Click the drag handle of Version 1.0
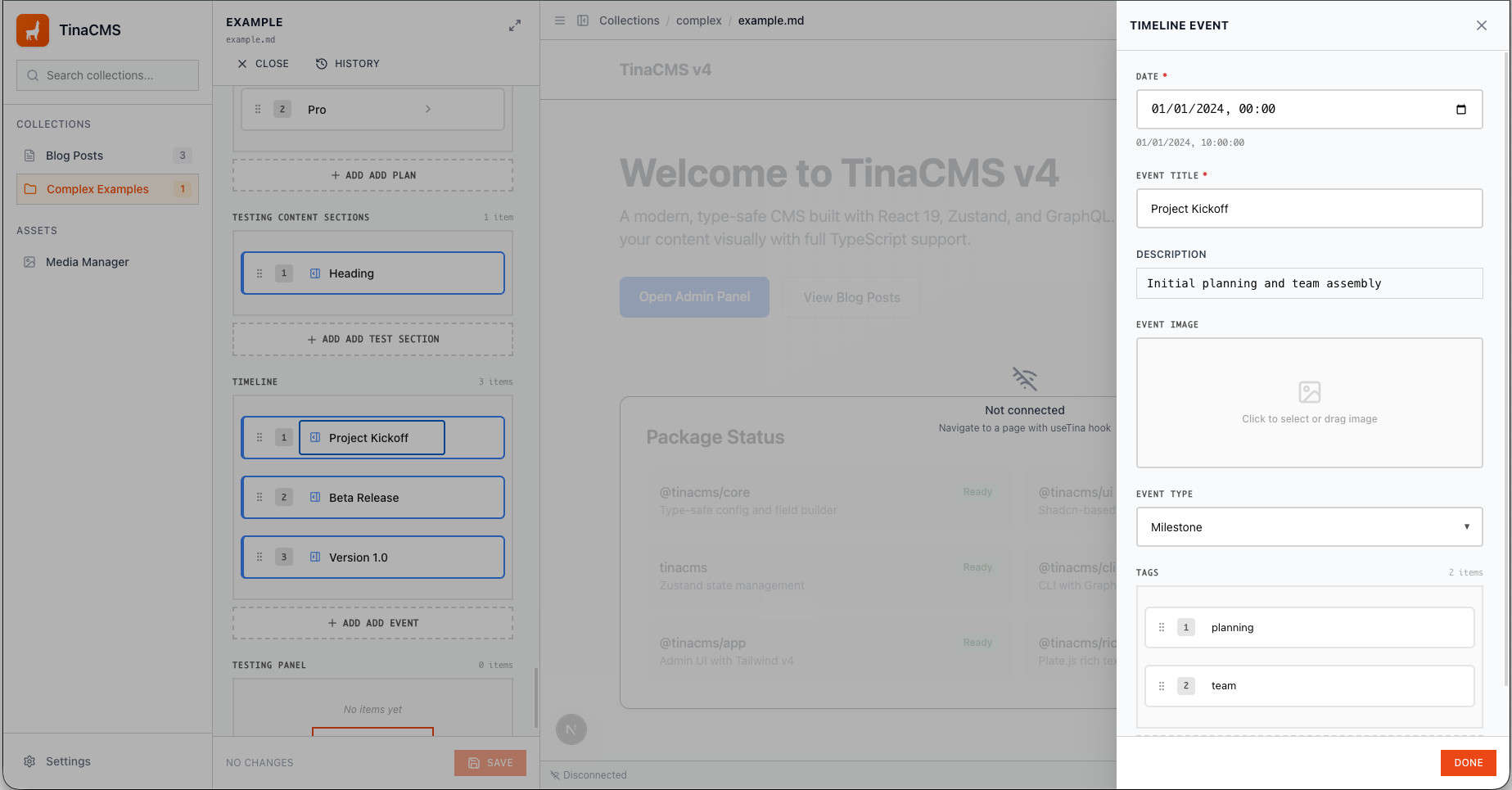The width and height of the screenshot is (1512, 790). coord(260,558)
